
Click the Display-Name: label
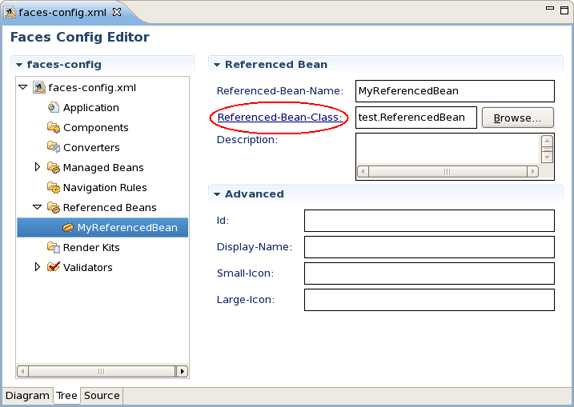pos(254,247)
